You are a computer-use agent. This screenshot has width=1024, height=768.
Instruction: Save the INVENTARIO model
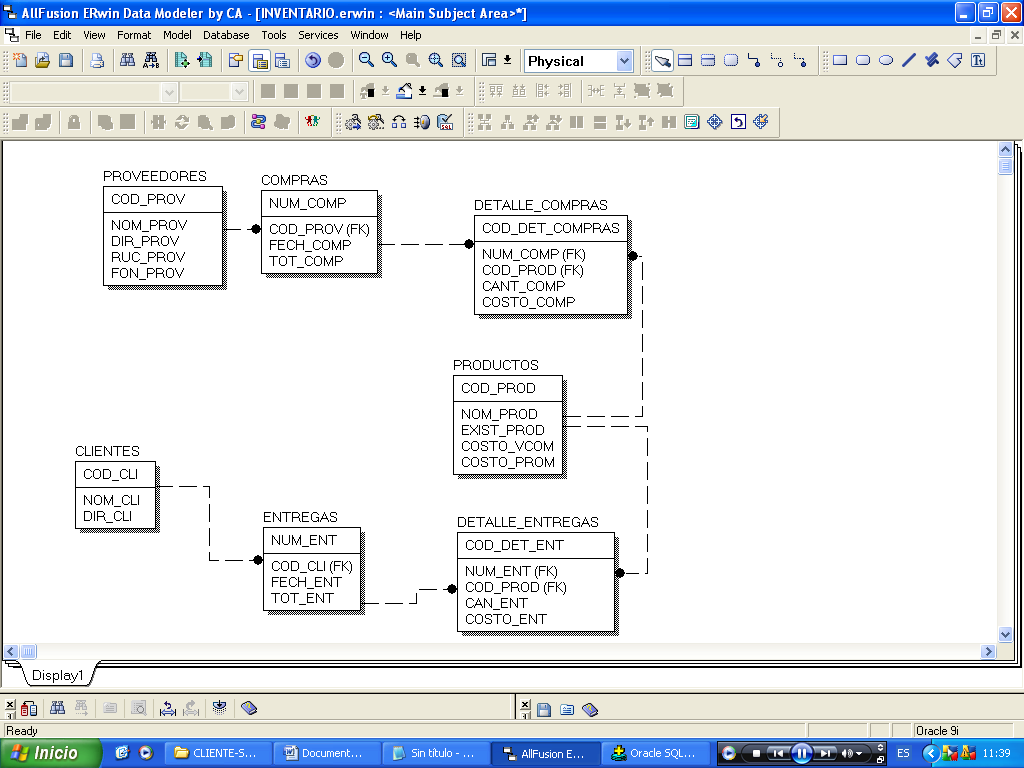(65, 60)
